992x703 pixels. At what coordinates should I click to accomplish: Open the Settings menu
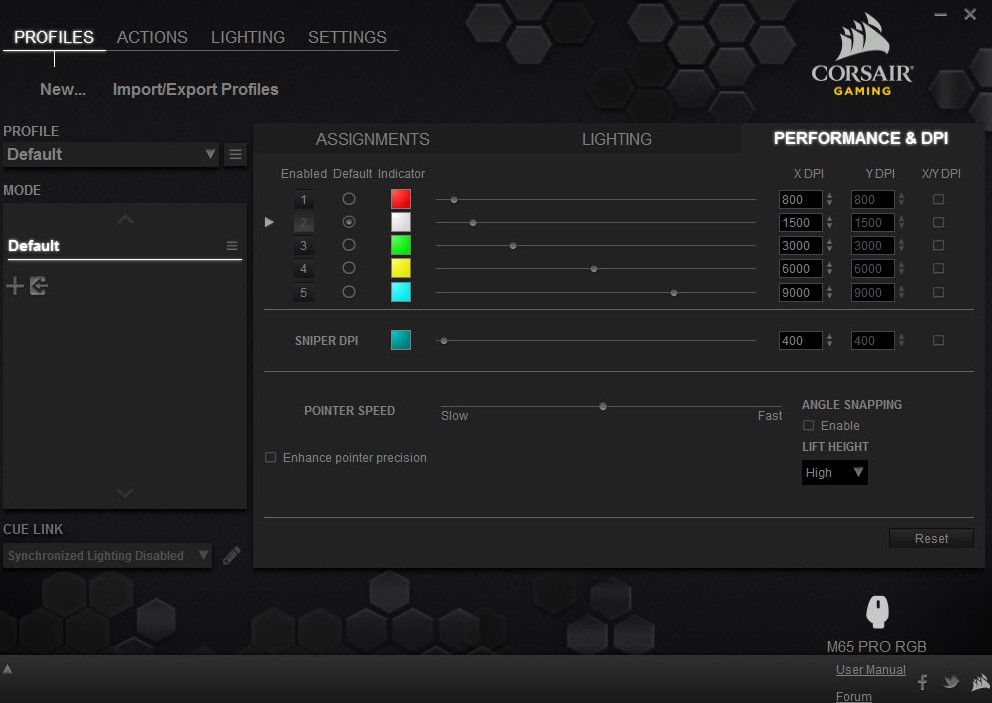[x=347, y=37]
